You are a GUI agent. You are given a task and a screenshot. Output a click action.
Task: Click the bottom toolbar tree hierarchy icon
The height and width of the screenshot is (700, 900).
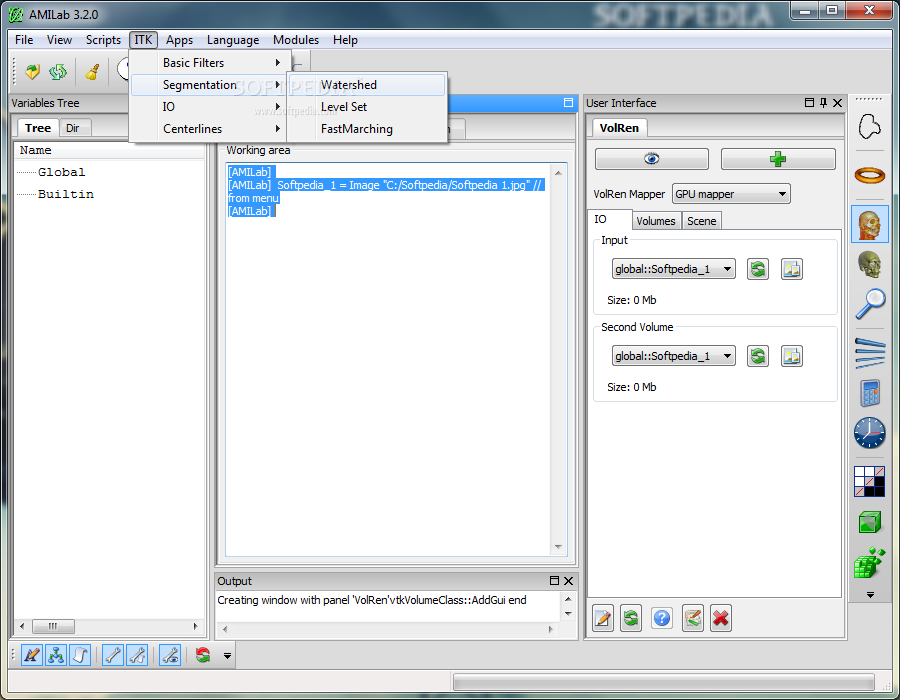(x=56, y=655)
